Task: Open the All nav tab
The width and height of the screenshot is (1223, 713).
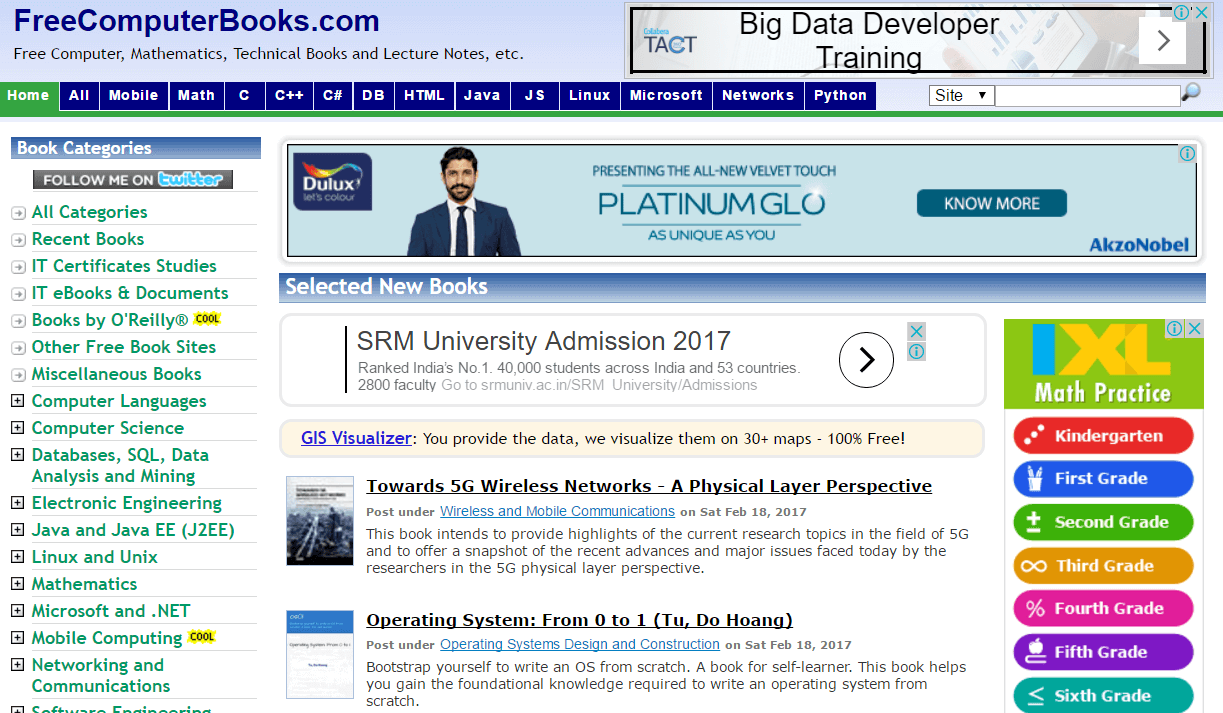Action: [79, 96]
